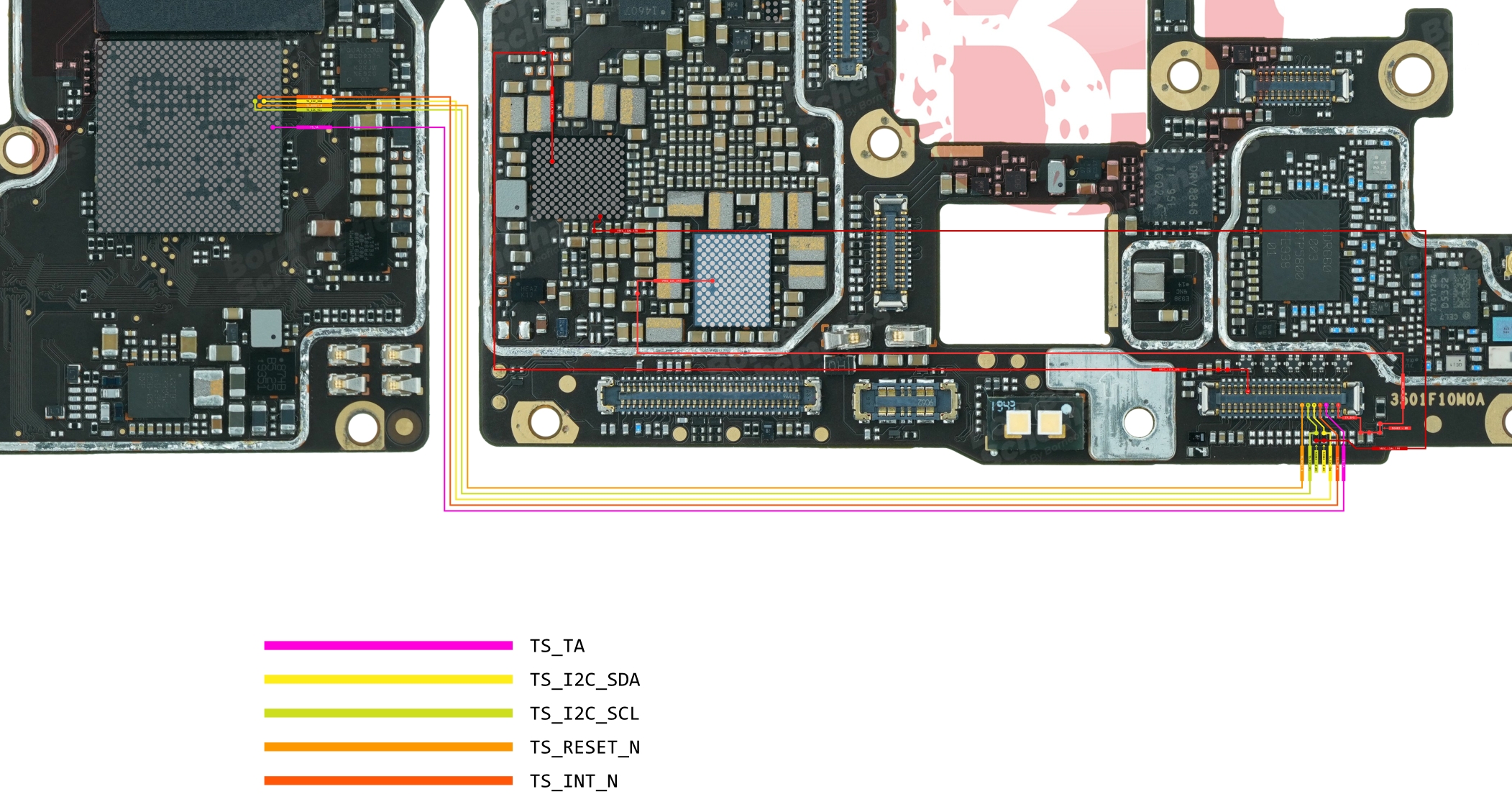Select the TS_RESET_N text label
The height and width of the screenshot is (812, 1512).
585,747
